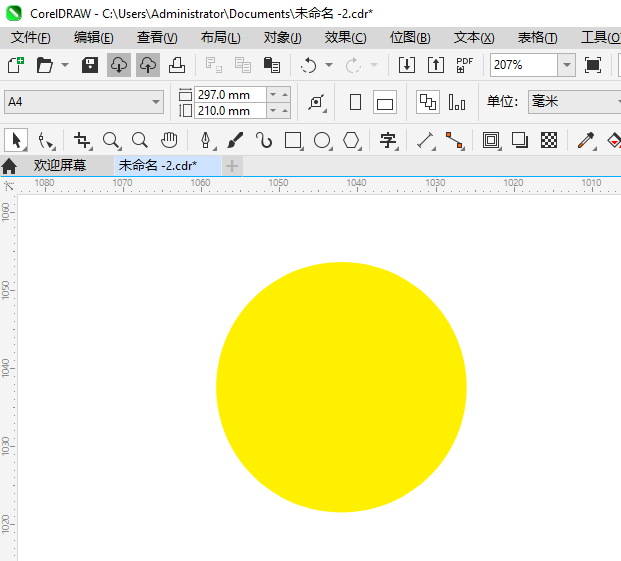Click the Redo arrow icon
The height and width of the screenshot is (561, 621).
[353, 65]
